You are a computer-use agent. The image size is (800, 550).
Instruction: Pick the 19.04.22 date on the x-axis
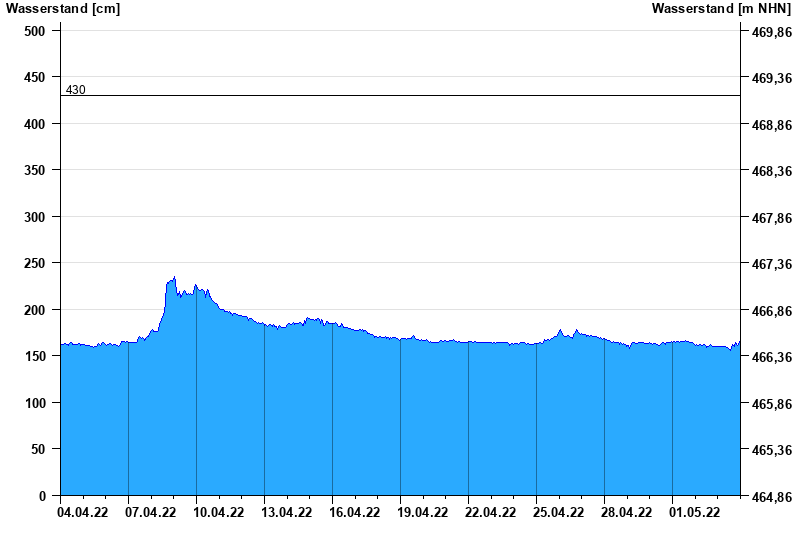click(x=423, y=513)
